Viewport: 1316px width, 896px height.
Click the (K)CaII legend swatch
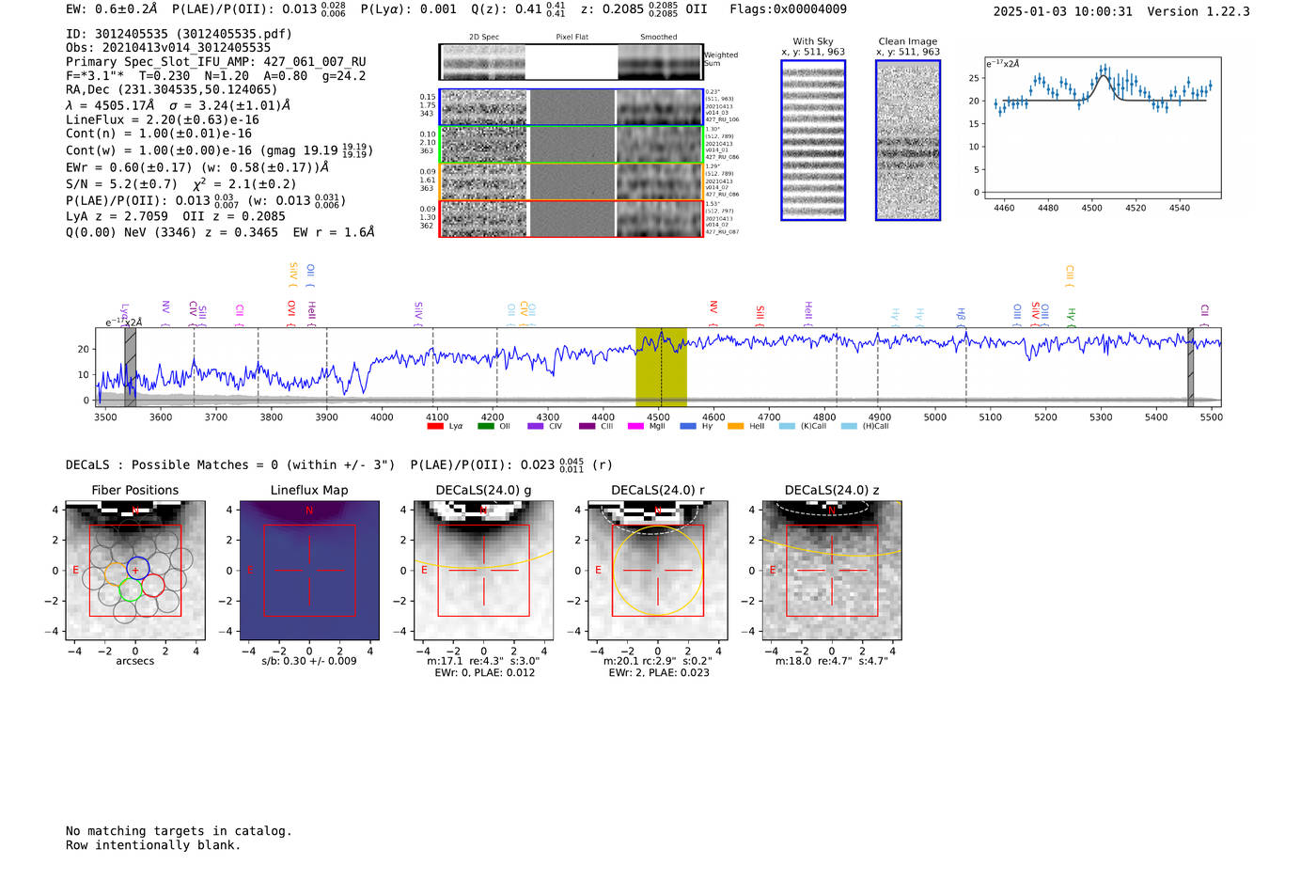(787, 426)
